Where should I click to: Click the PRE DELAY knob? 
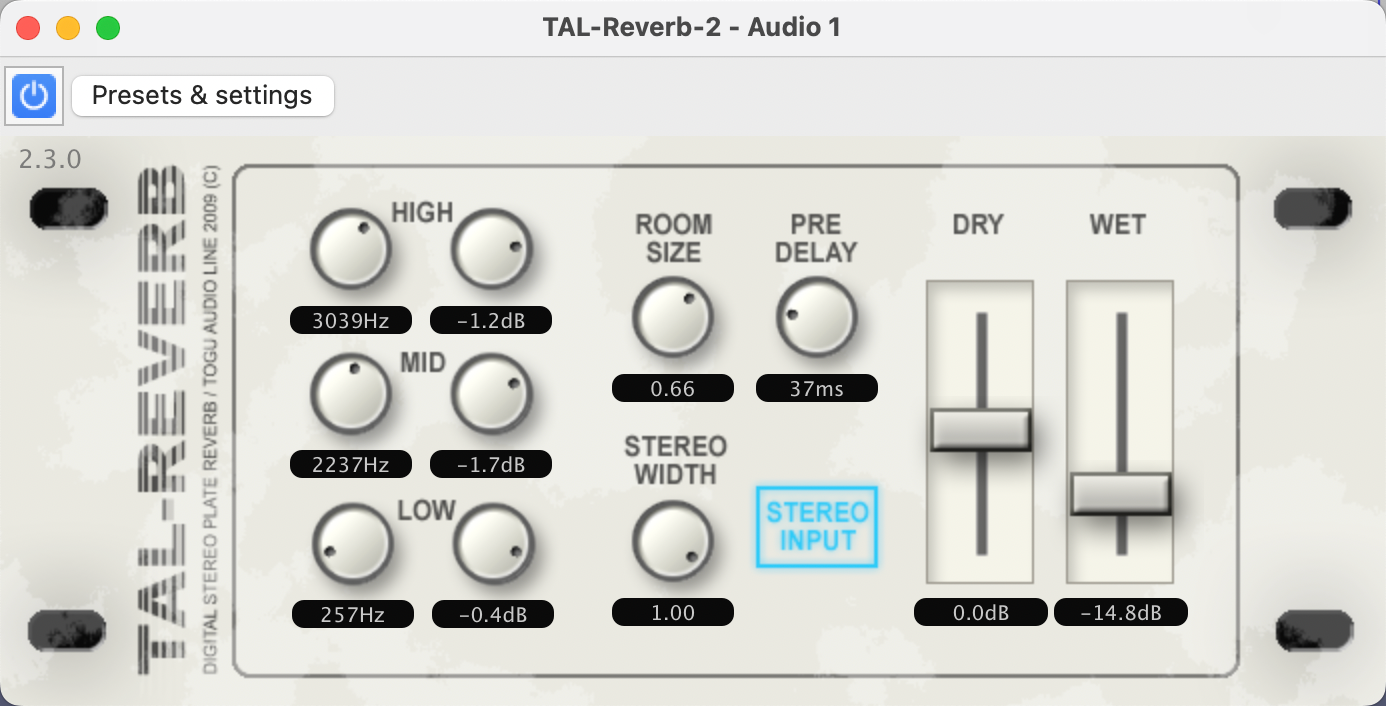click(817, 317)
